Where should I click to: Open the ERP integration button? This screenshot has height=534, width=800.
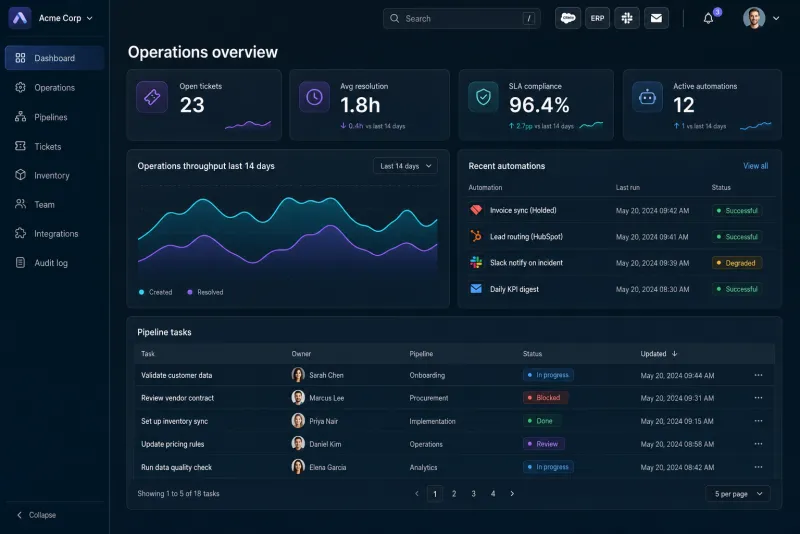coord(597,18)
